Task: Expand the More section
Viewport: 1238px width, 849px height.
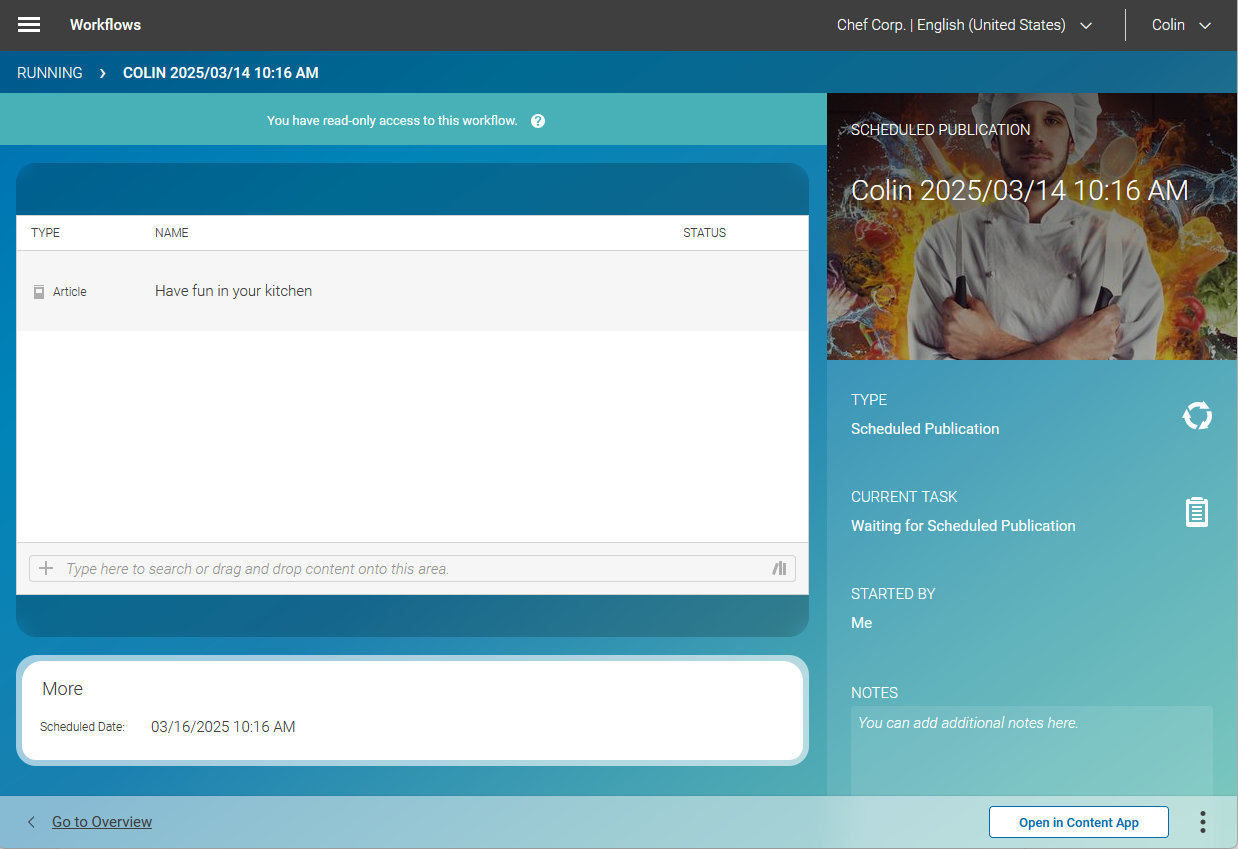Action: (x=62, y=688)
